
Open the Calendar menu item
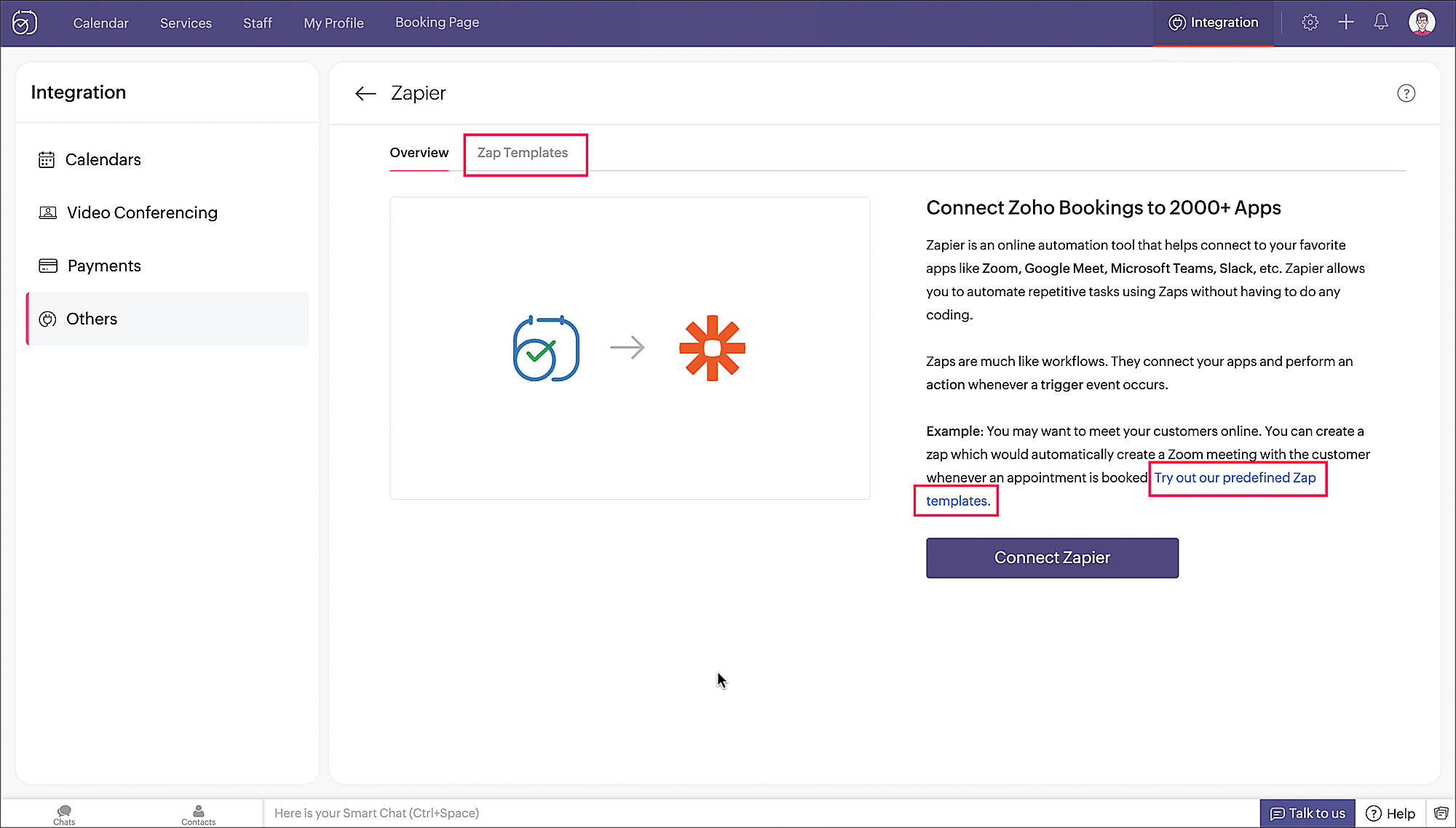[x=100, y=23]
